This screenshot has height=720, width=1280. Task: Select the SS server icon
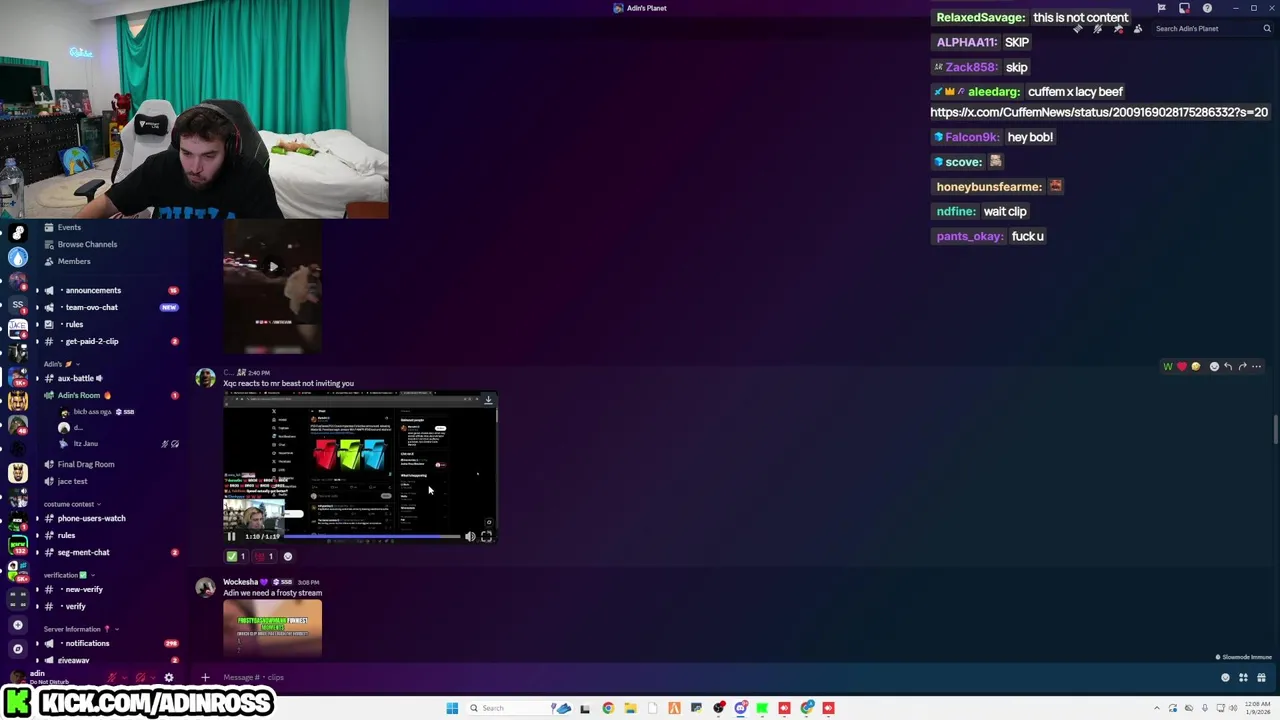[18, 305]
